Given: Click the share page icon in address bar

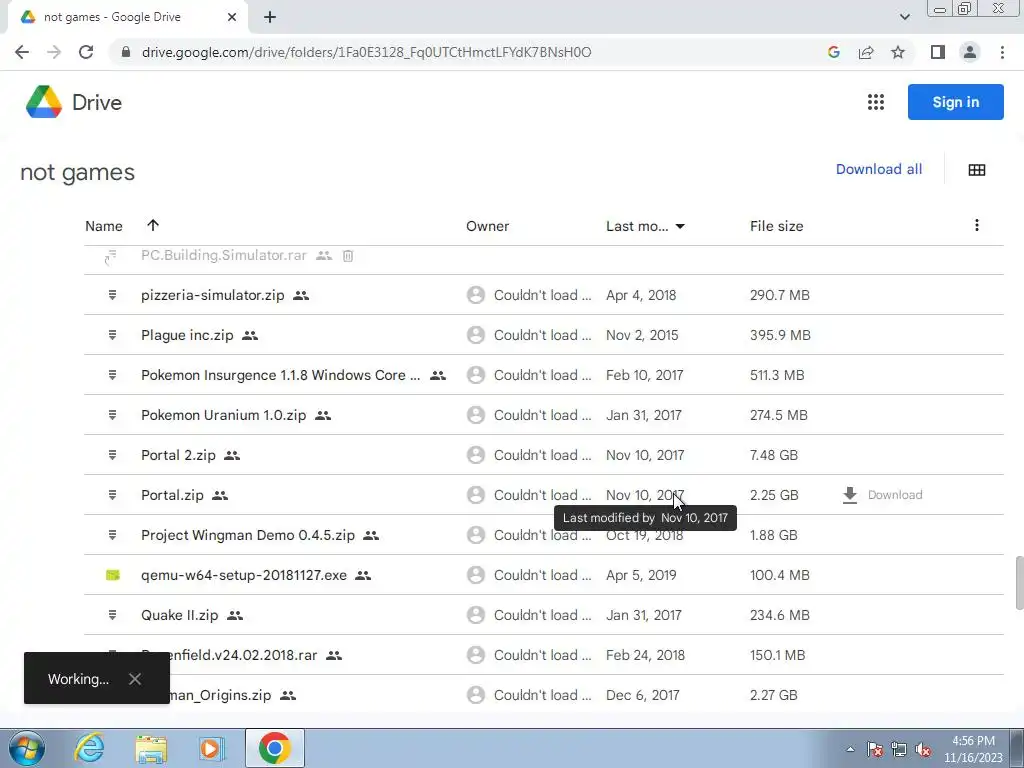Looking at the screenshot, I should point(866,52).
